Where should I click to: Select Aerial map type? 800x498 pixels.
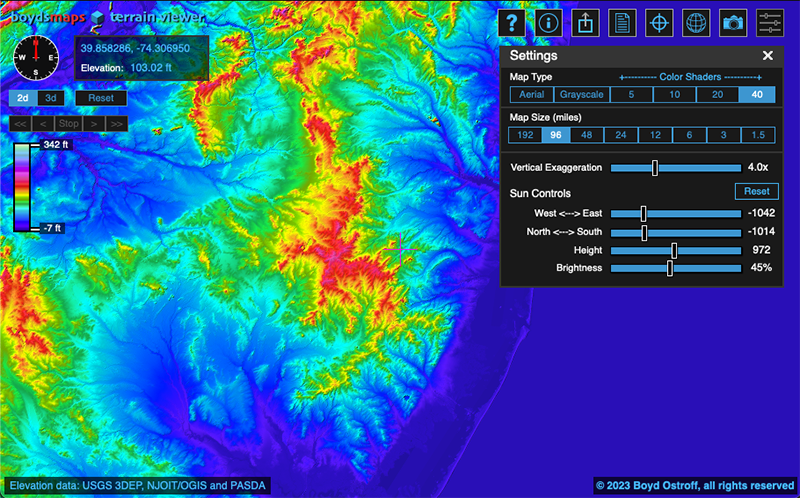point(531,94)
